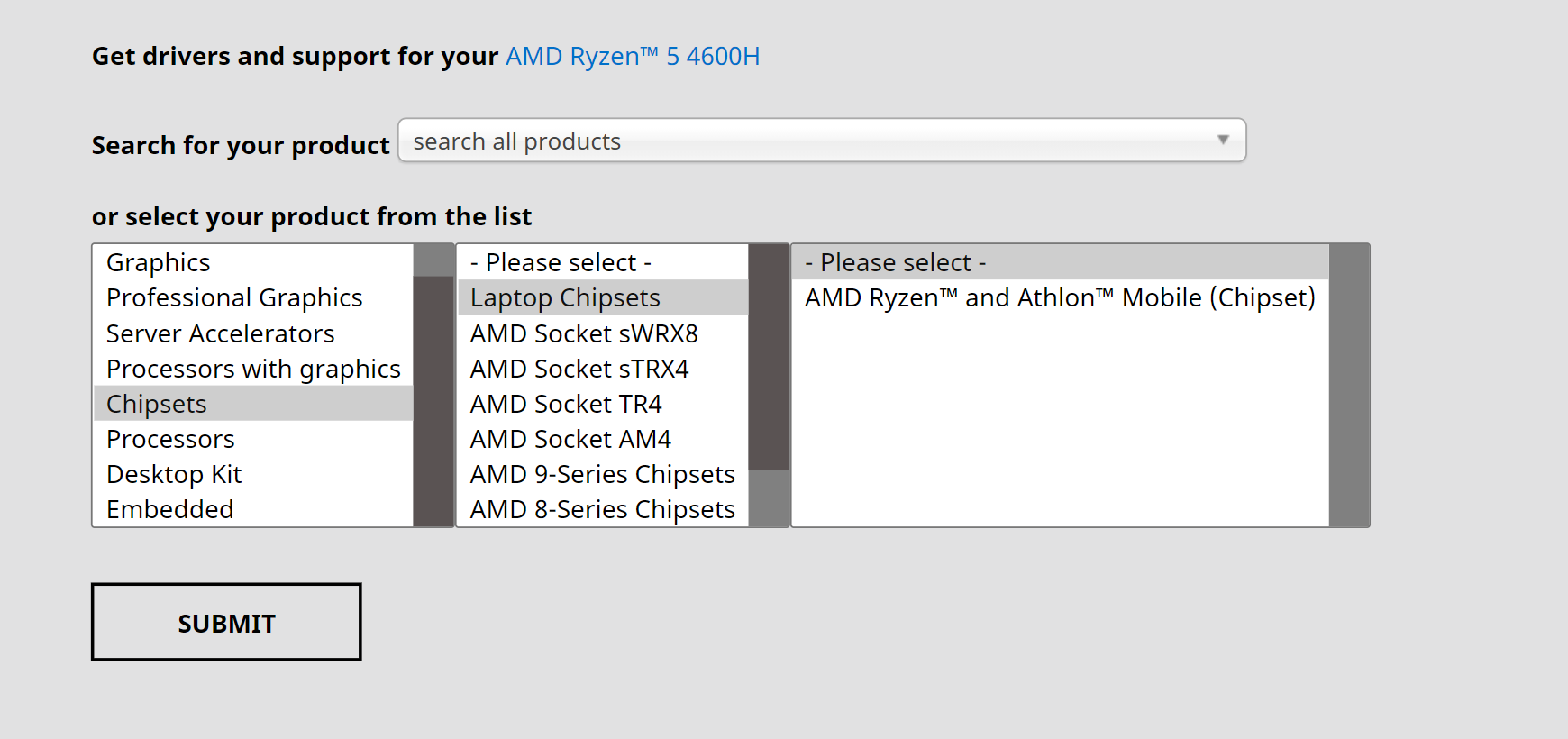Select the Chipsets category

(x=253, y=404)
